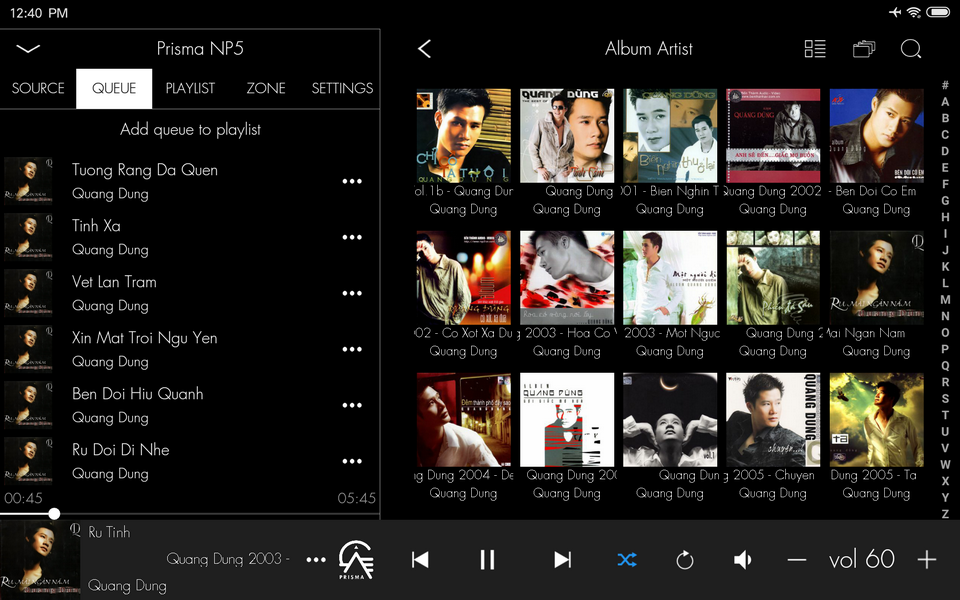Open options for Tuong Rang Da Quen
Viewport: 960px width, 600px height.
click(352, 181)
